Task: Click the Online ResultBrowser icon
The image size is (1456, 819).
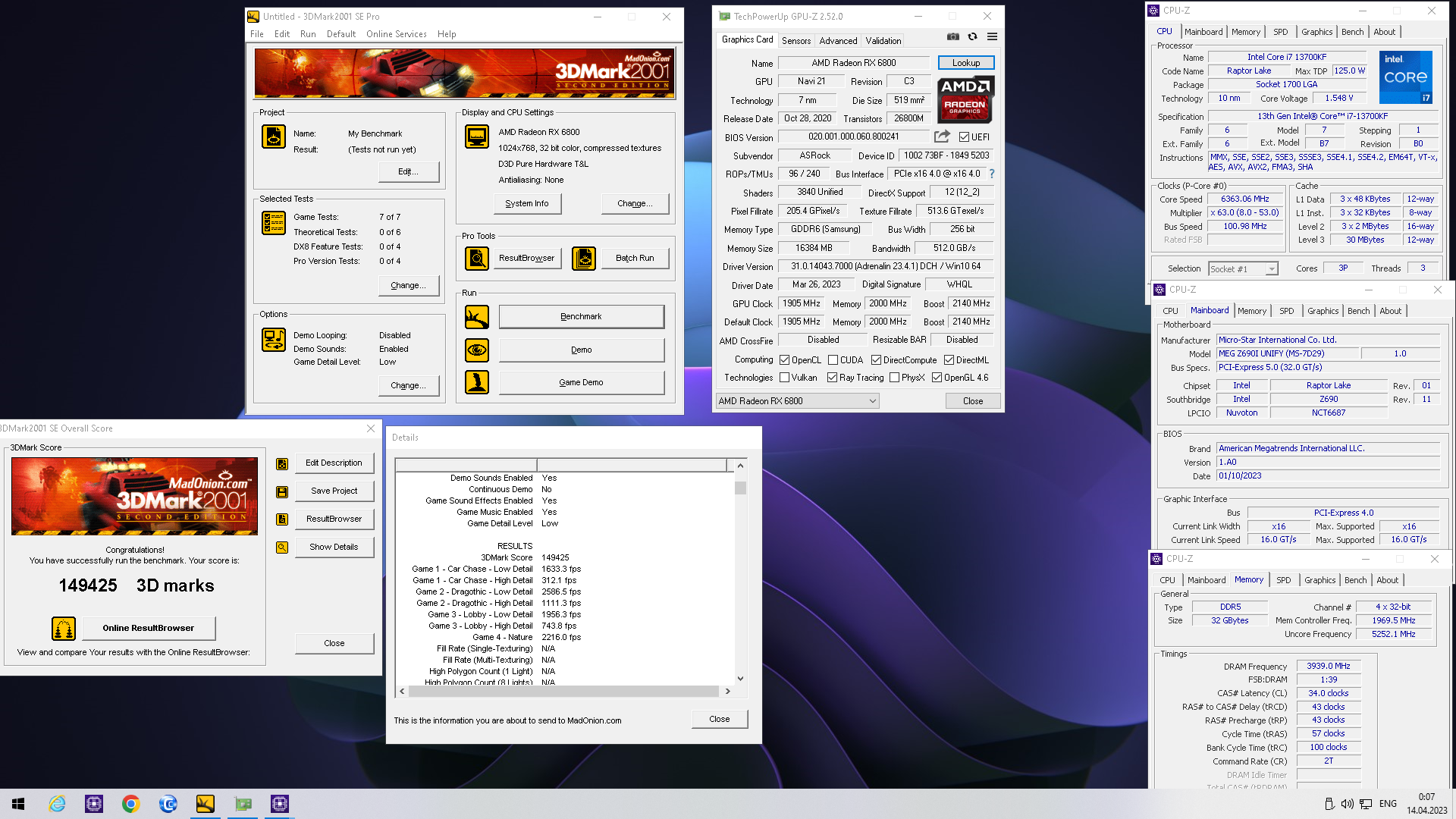Action: click(64, 629)
